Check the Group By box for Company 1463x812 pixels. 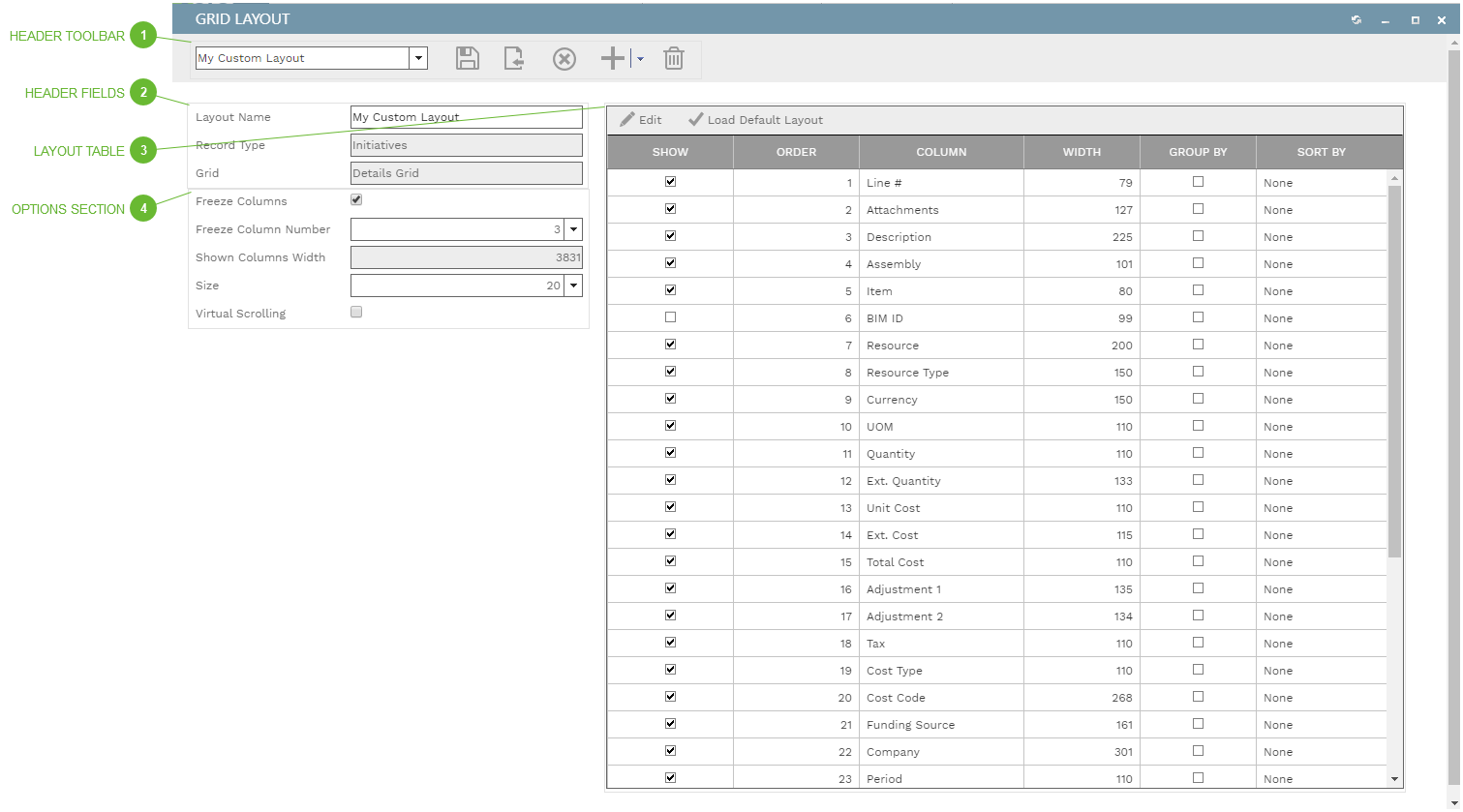(x=1198, y=751)
